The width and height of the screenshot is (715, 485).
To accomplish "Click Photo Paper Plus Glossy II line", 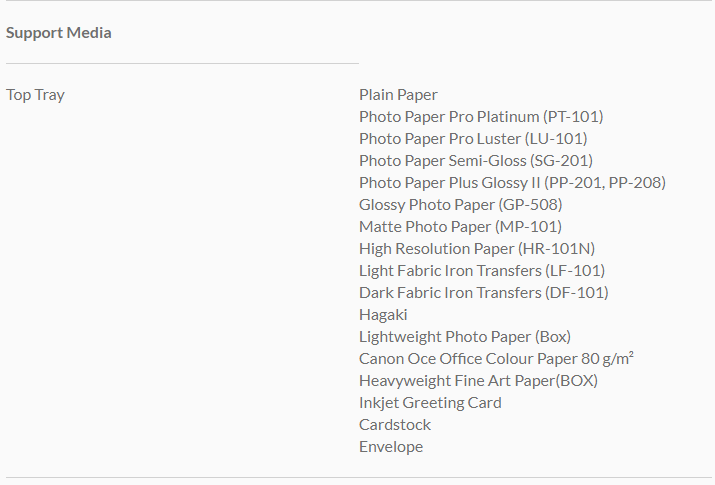I will pyautogui.click(x=512, y=183).
